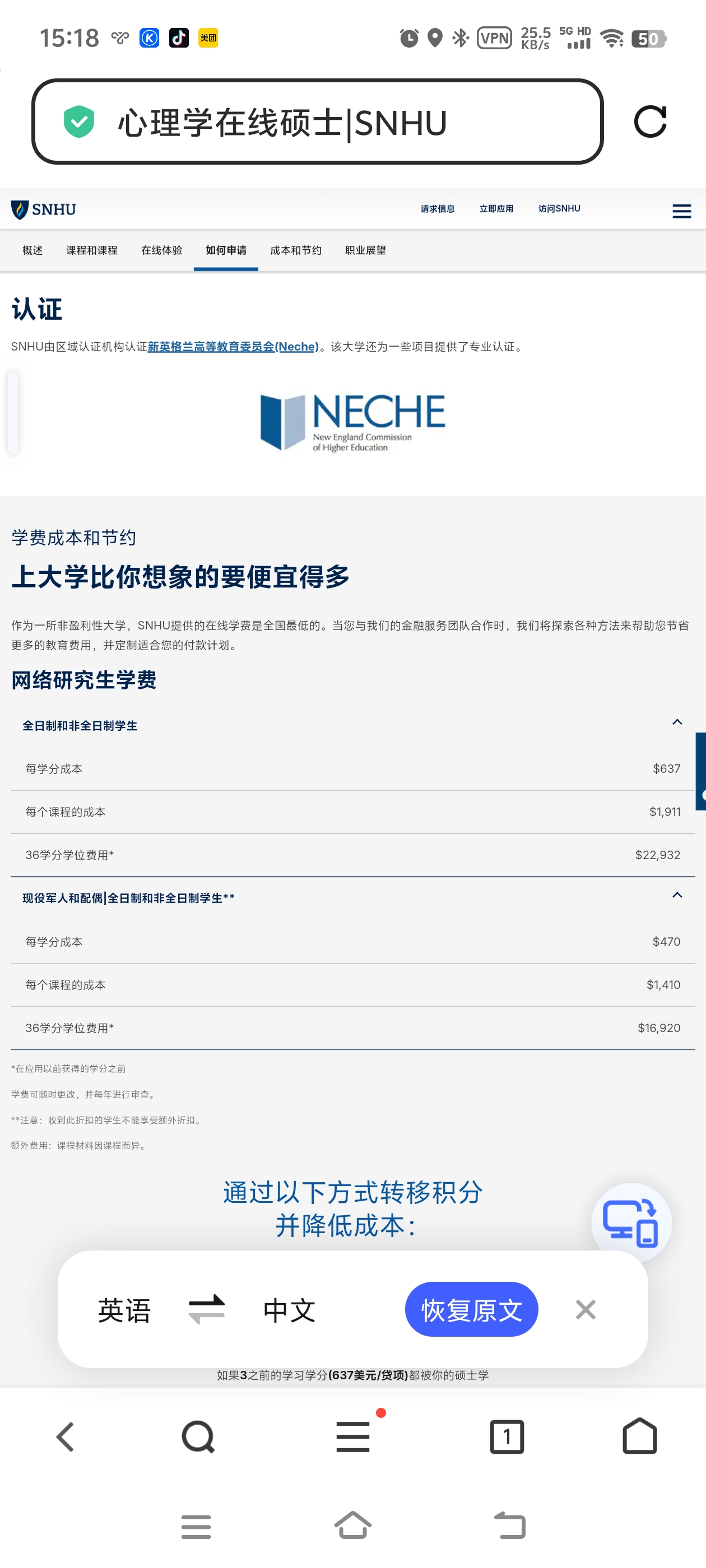
Task: Switch to the 成本和节约 tab
Action: [295, 250]
